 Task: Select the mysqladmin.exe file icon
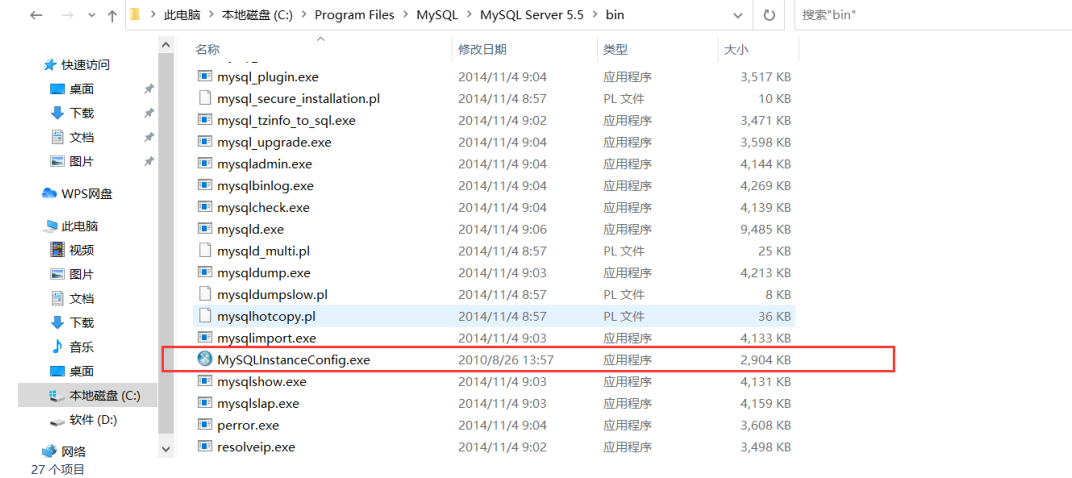click(204, 164)
